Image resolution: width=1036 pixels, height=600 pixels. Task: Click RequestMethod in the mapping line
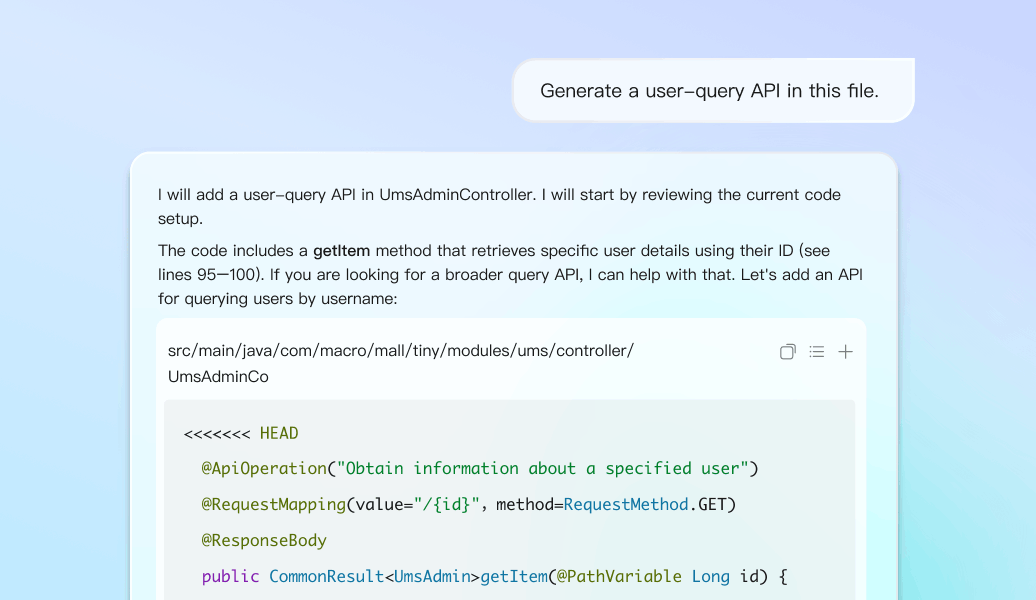626,504
